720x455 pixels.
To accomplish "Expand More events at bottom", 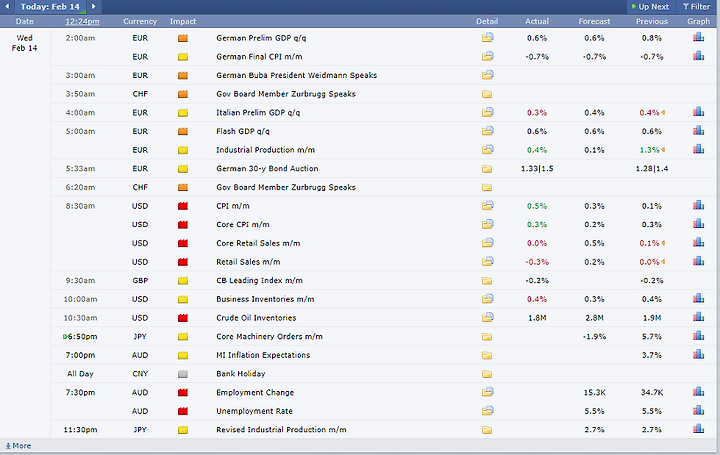I will [x=18, y=446].
